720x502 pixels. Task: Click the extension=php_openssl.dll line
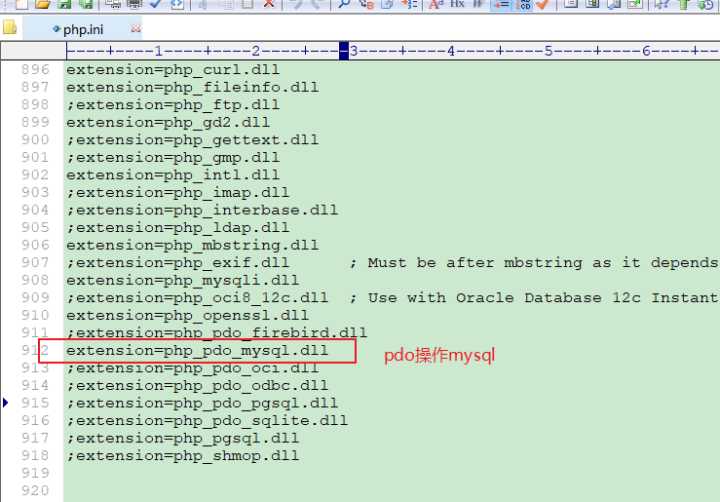[x=187, y=316]
